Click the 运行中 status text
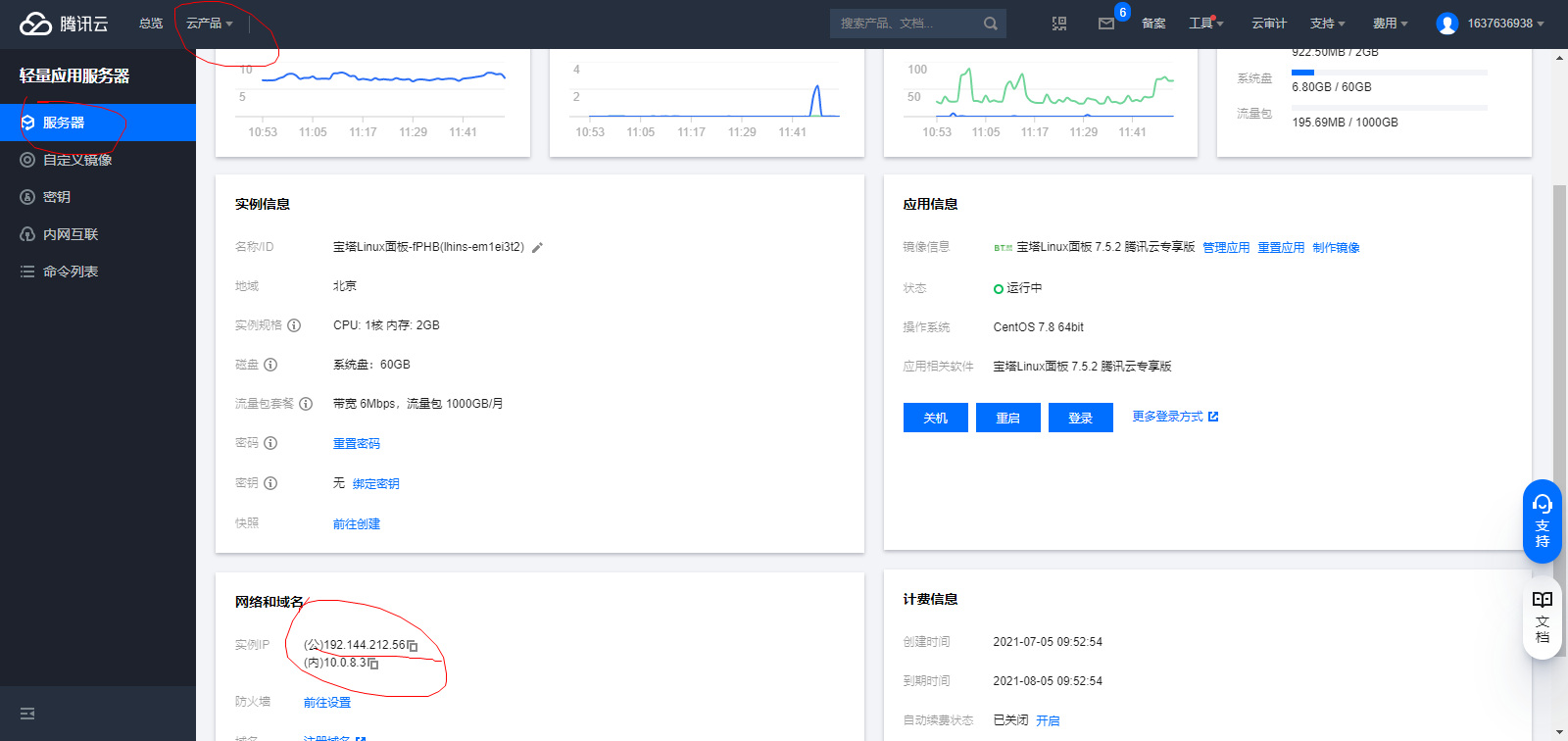 click(1024, 288)
